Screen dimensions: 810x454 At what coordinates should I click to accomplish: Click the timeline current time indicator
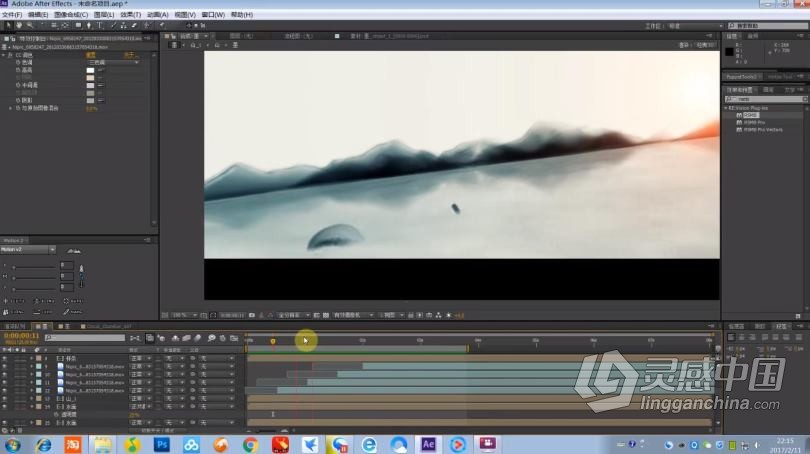[273, 341]
